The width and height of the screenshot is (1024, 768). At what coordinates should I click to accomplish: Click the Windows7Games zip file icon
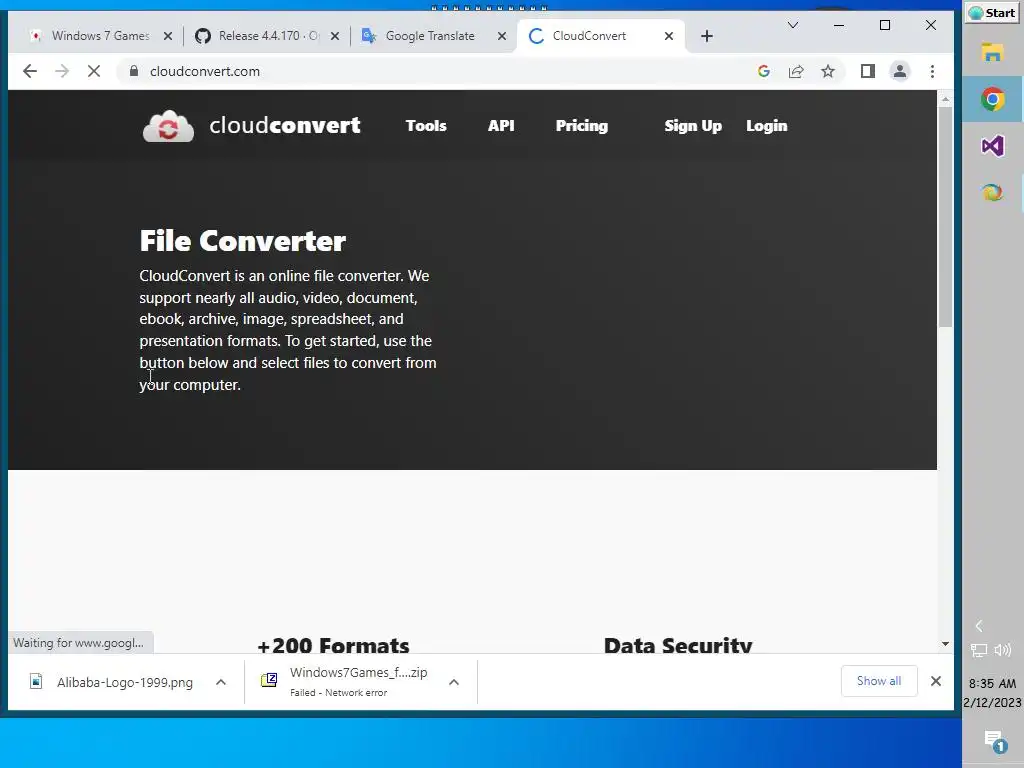269,680
